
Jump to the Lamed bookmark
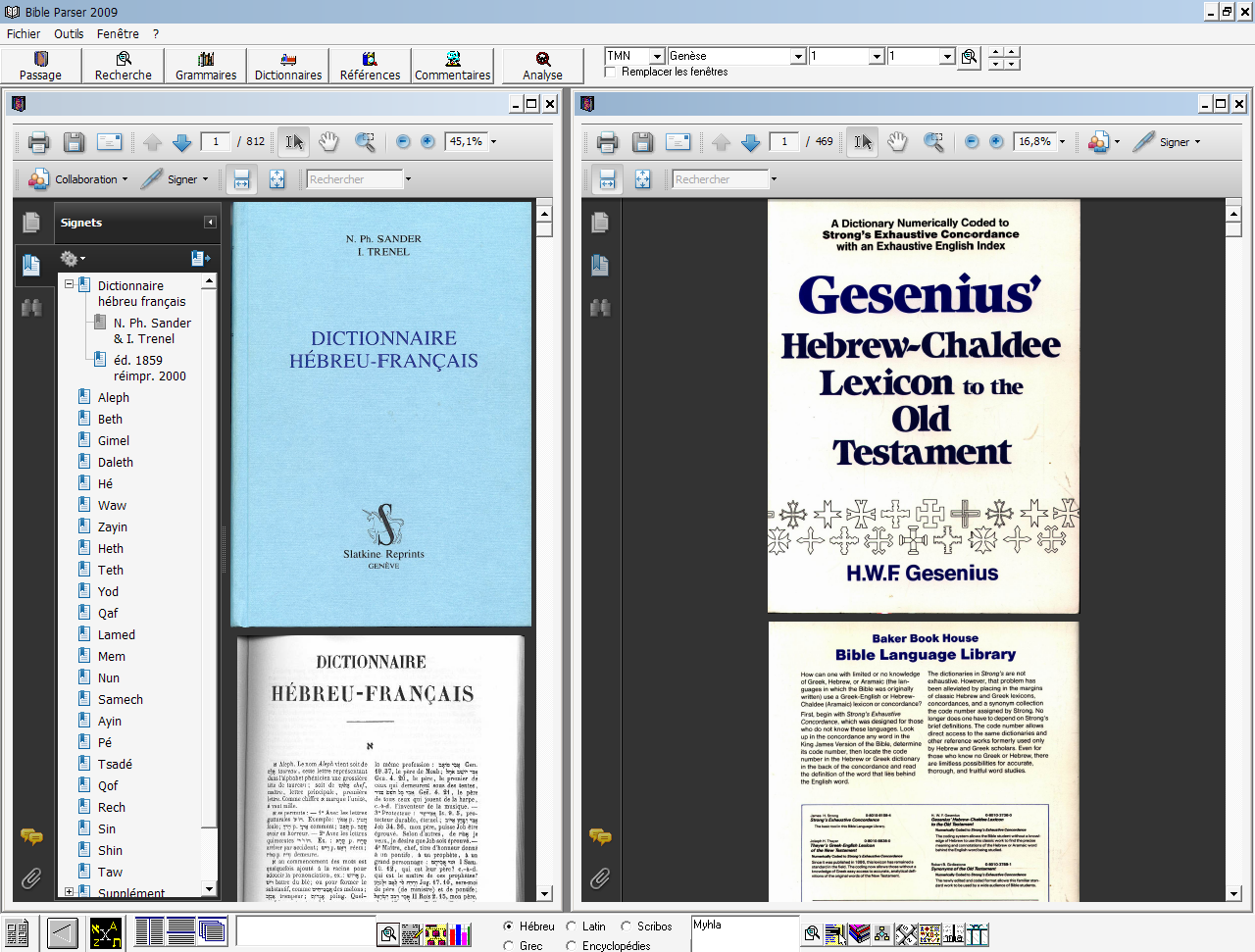pyautogui.click(x=116, y=634)
